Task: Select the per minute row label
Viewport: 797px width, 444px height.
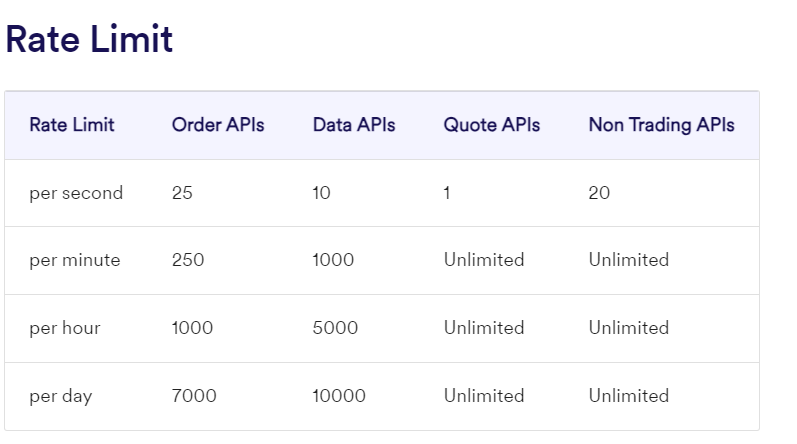Action: coord(75,260)
